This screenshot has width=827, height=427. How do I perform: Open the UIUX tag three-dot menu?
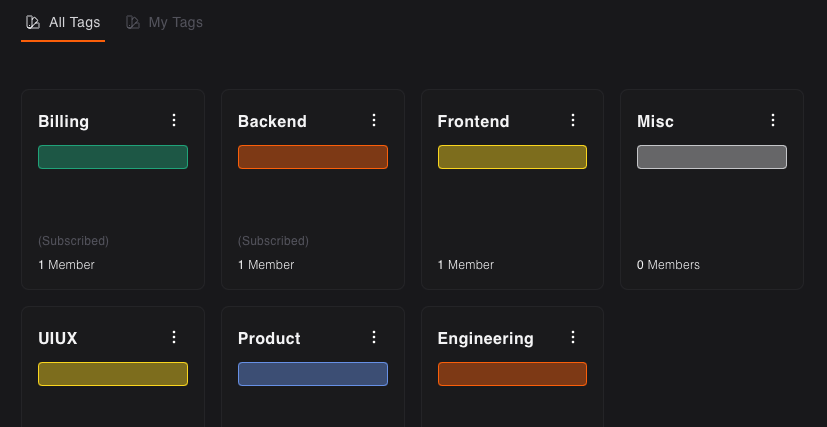click(x=174, y=337)
